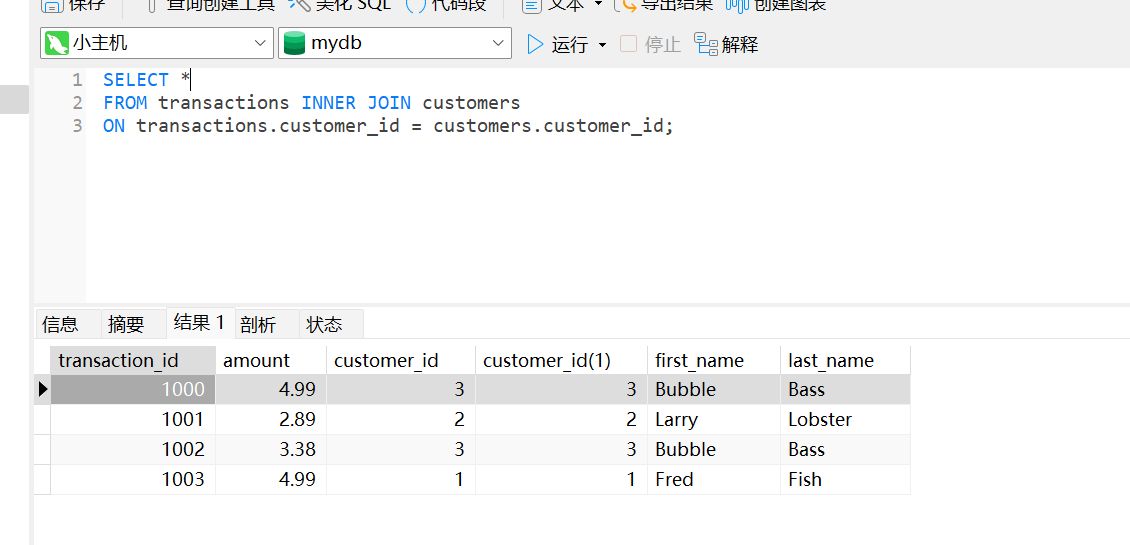Viewport: 1130px width, 545px height.
Task: Click the Beautify SQL (美化 SQL) tool
Action: click(340, 5)
